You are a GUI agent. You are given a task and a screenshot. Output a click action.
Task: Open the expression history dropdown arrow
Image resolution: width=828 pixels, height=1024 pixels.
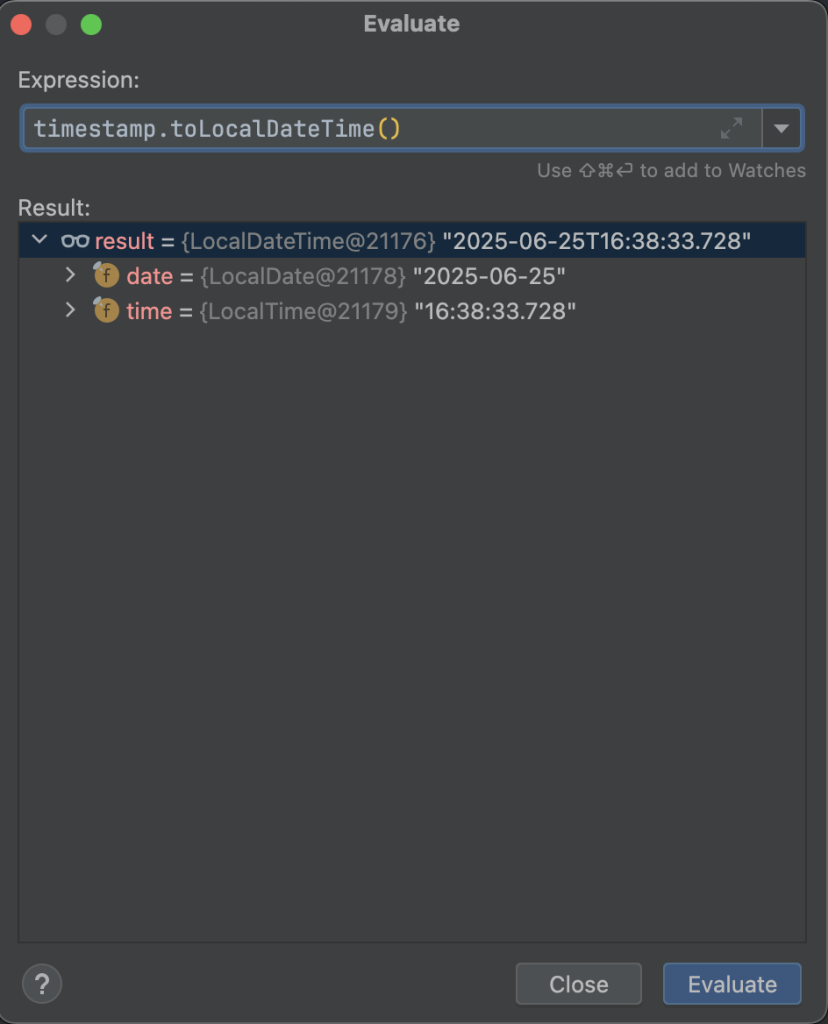click(782, 128)
